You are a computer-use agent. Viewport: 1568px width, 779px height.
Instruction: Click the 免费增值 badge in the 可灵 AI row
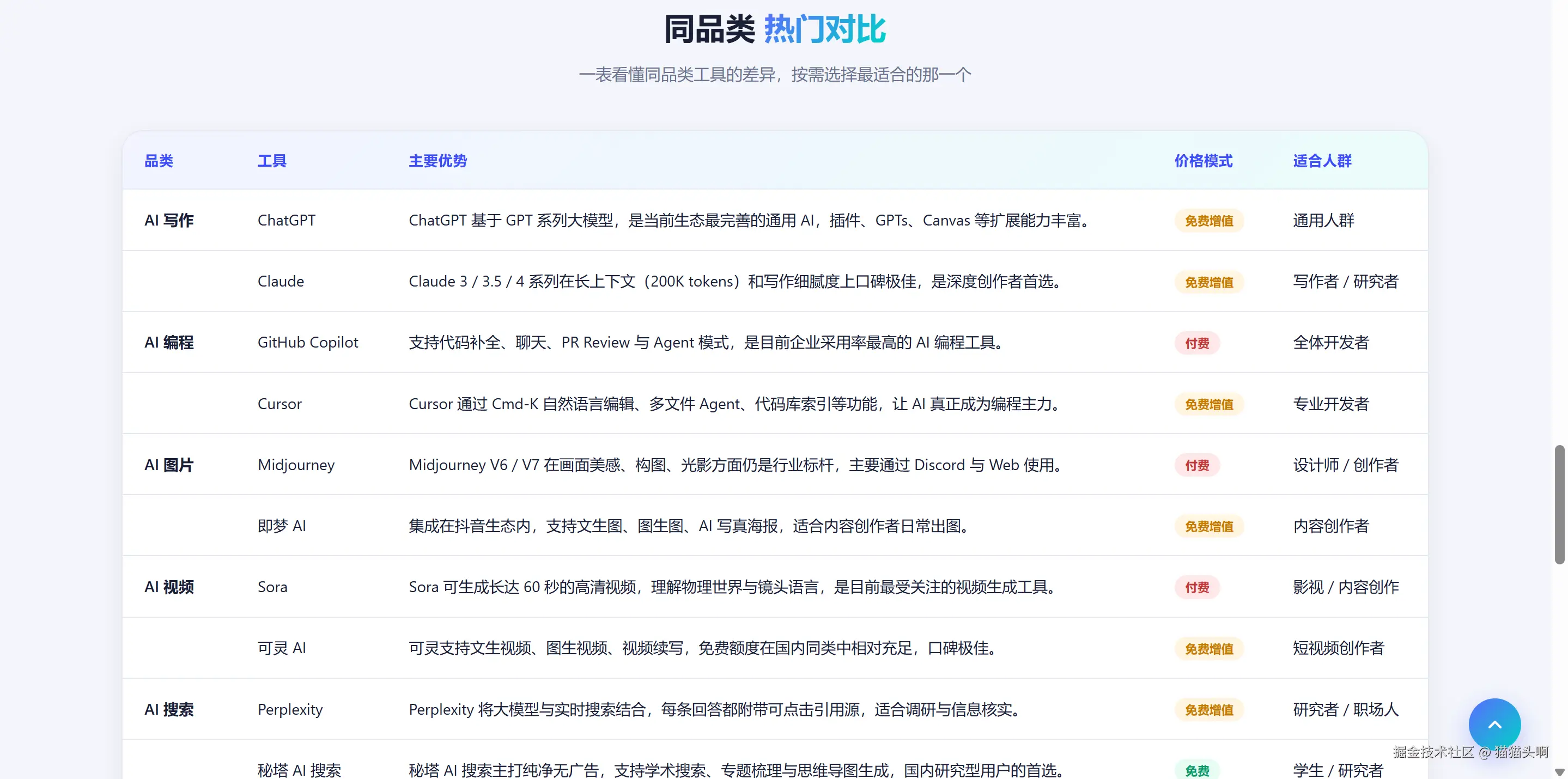point(1209,649)
